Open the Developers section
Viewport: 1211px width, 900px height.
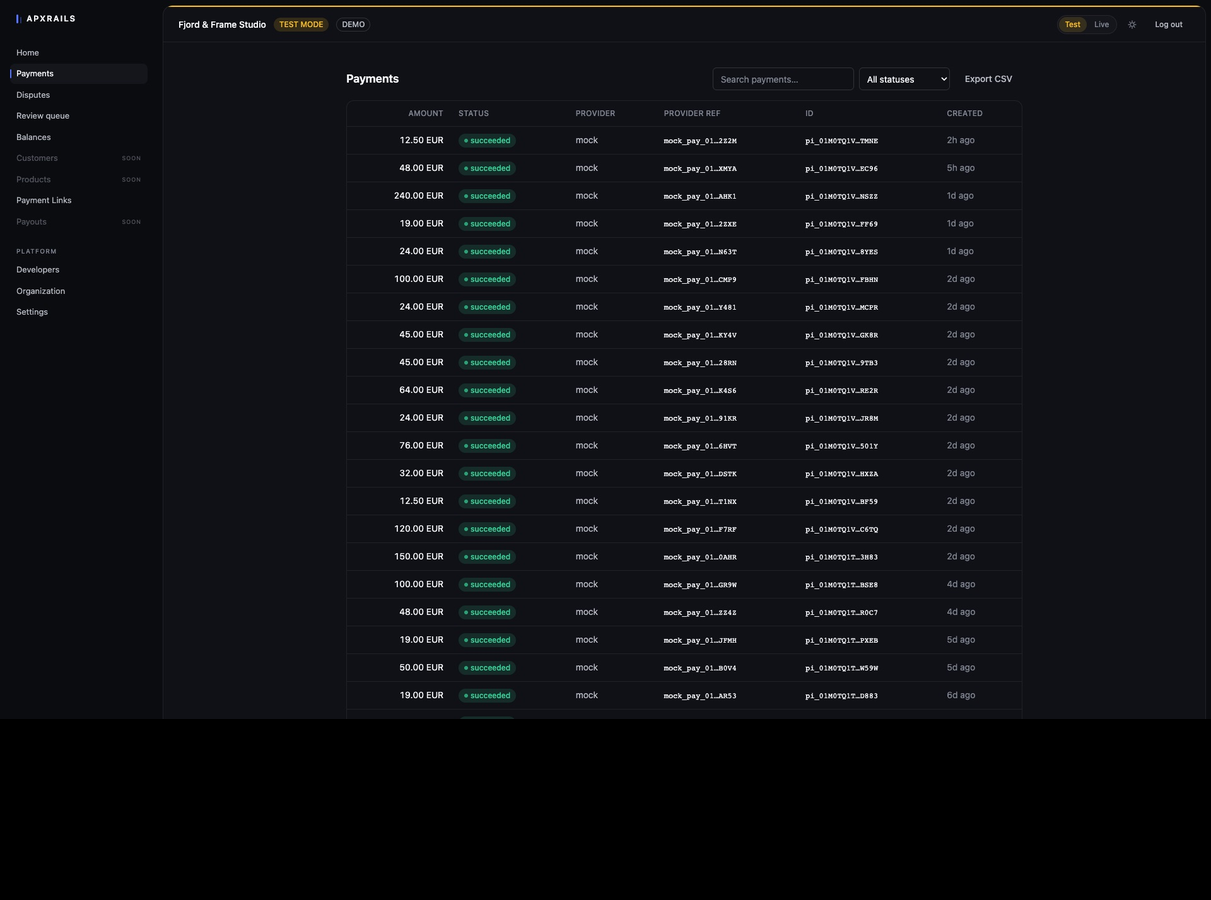(x=38, y=270)
